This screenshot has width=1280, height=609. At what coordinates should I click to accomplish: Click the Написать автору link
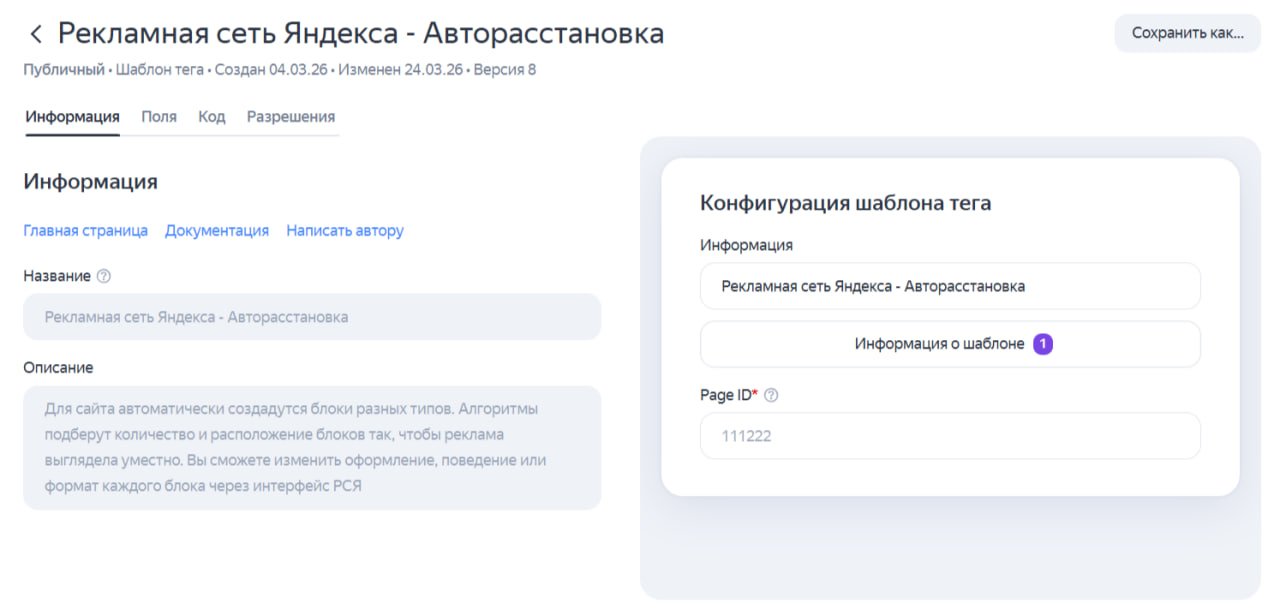(345, 231)
